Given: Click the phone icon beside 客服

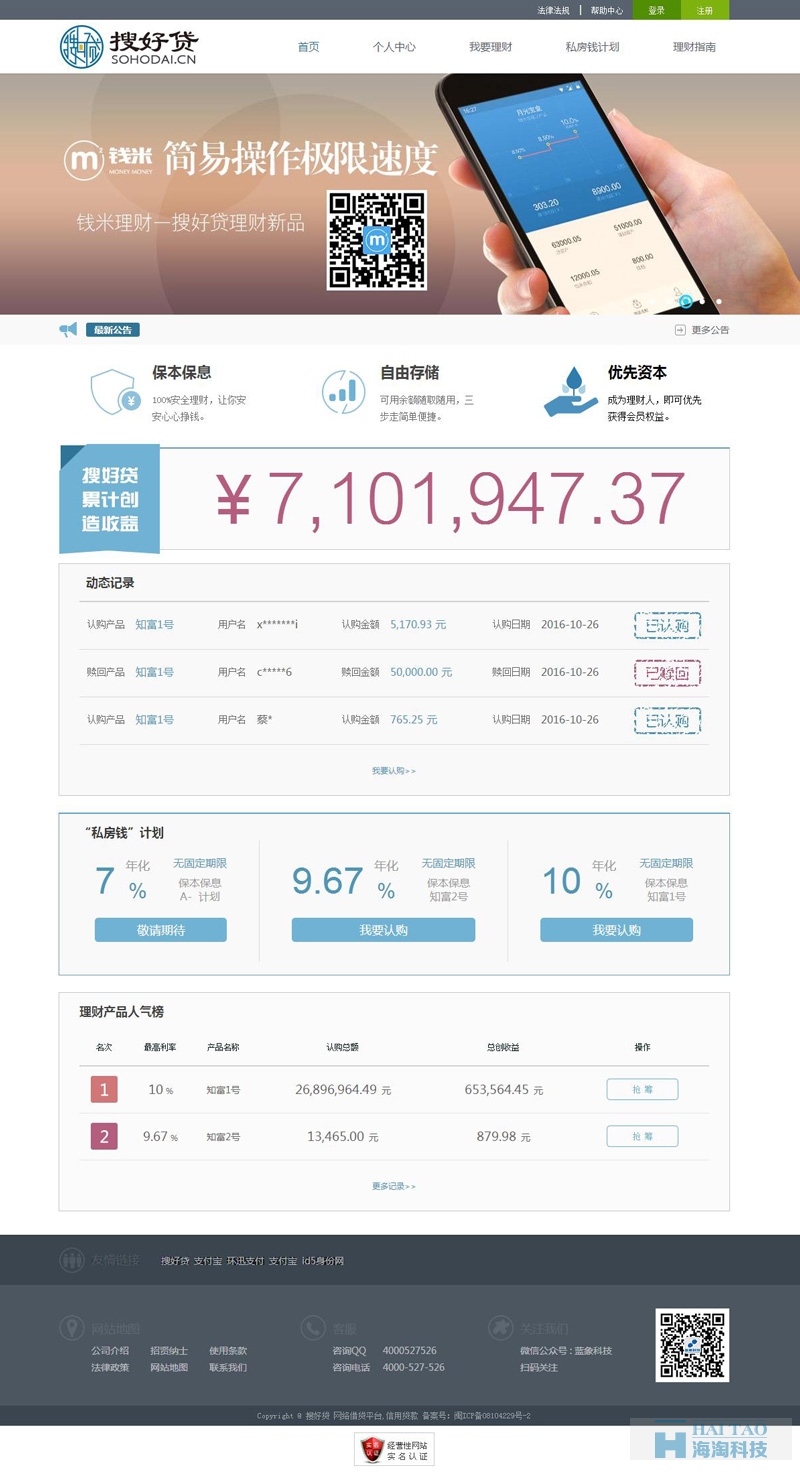Looking at the screenshot, I should click(313, 1328).
